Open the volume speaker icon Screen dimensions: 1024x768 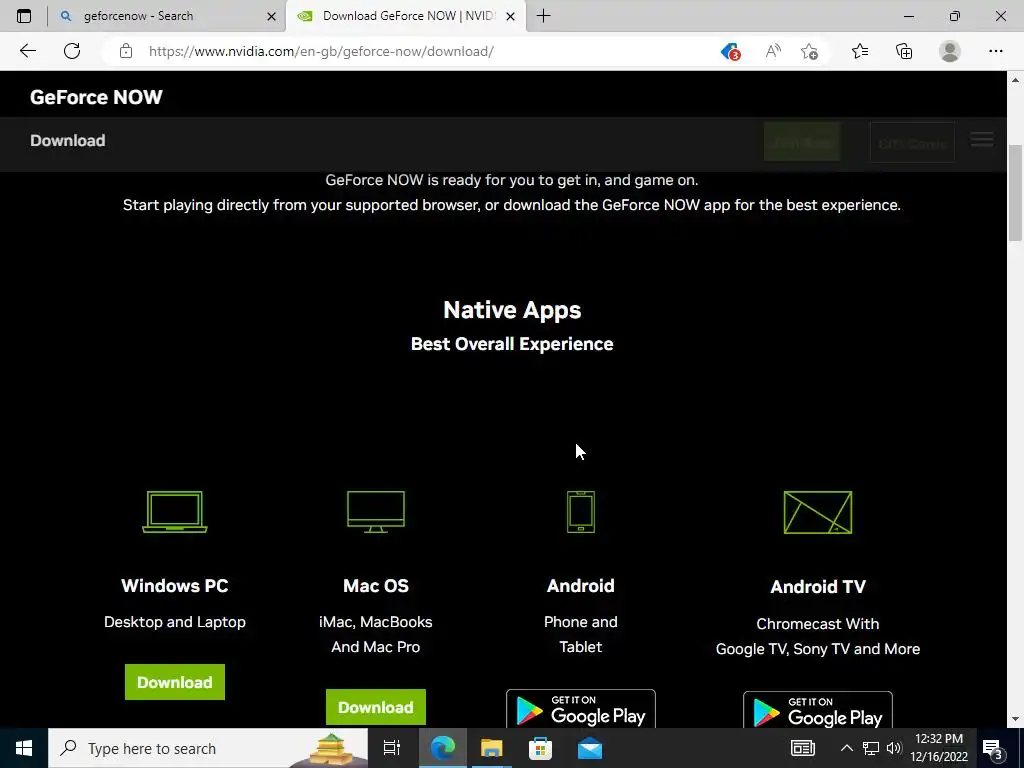coord(894,748)
